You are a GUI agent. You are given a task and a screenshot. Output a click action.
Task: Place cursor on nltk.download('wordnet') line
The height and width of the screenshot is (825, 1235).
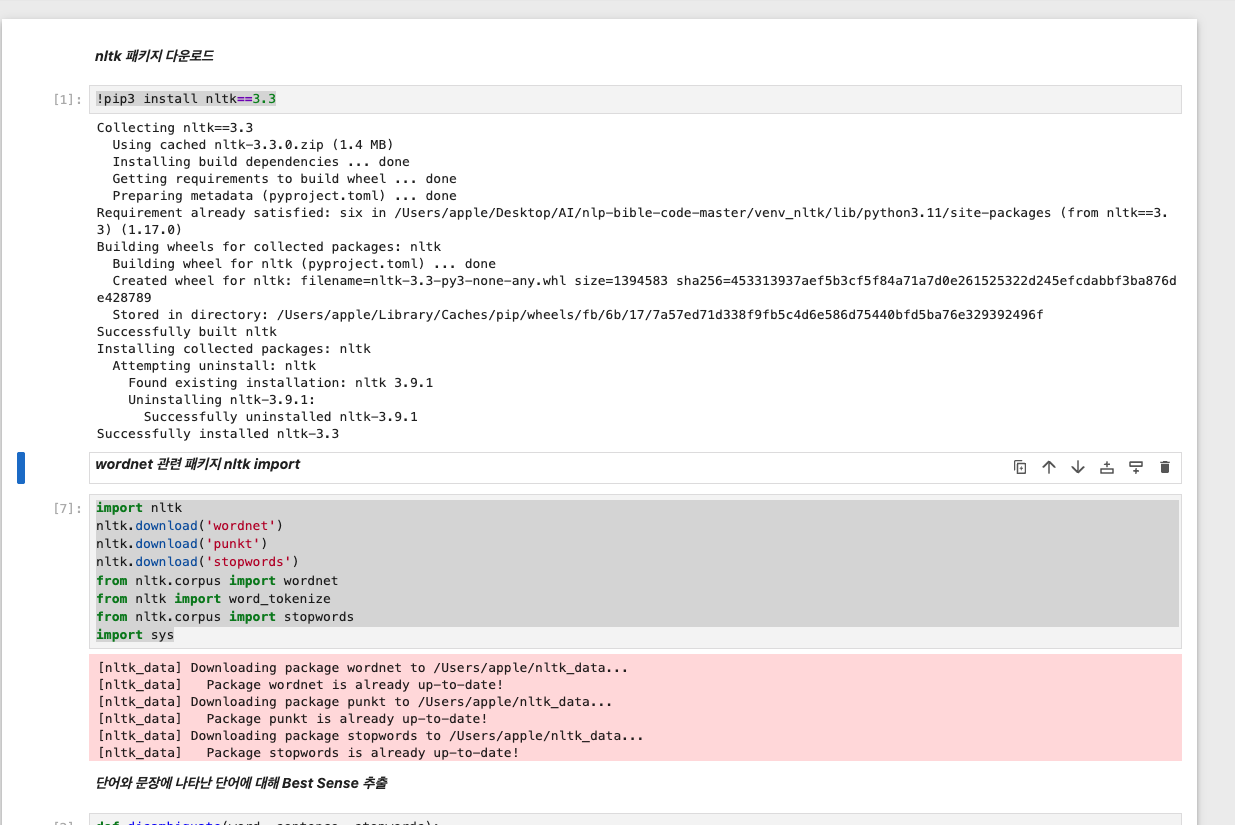(190, 526)
